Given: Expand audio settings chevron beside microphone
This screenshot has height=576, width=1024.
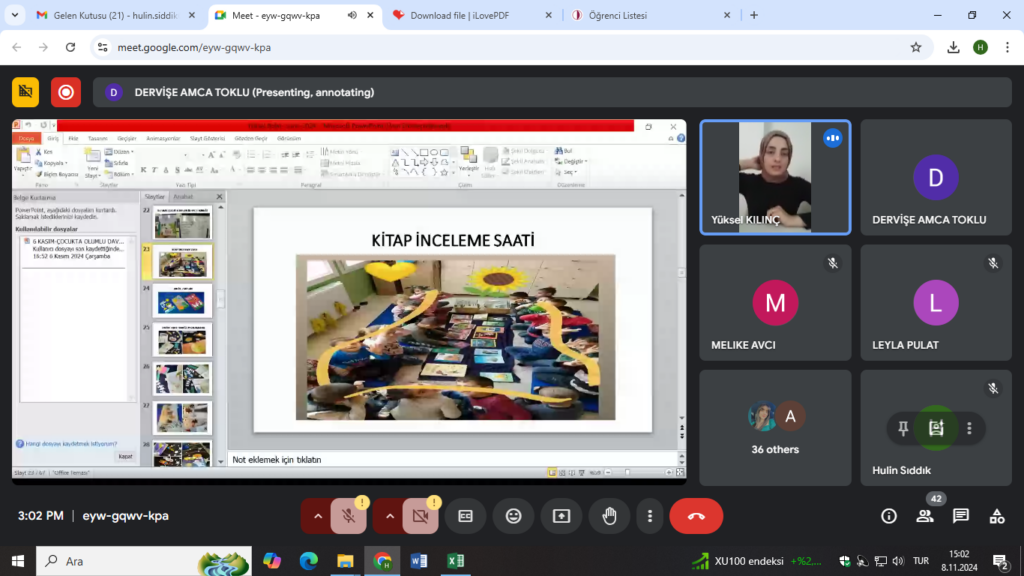Looking at the screenshot, I should (x=318, y=516).
